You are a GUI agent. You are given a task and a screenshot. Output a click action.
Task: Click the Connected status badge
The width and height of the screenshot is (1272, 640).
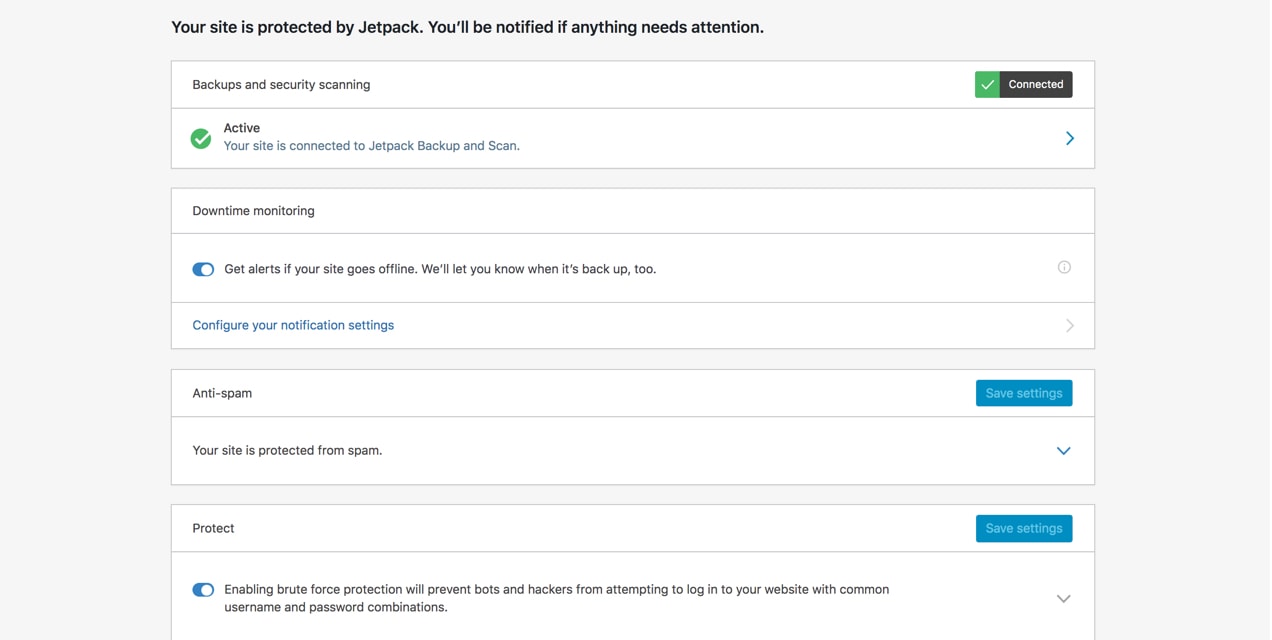coord(1035,85)
